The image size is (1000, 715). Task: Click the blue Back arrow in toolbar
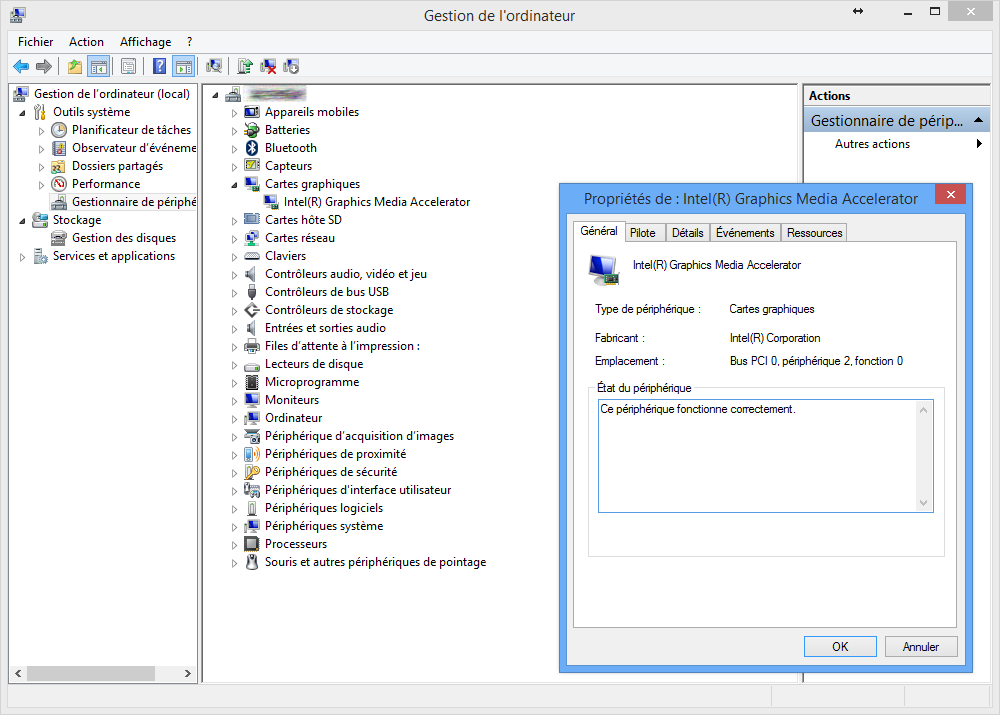20,67
